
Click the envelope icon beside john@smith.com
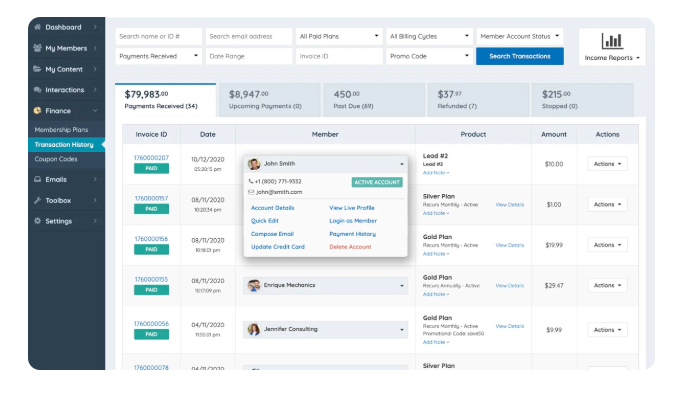(251, 192)
